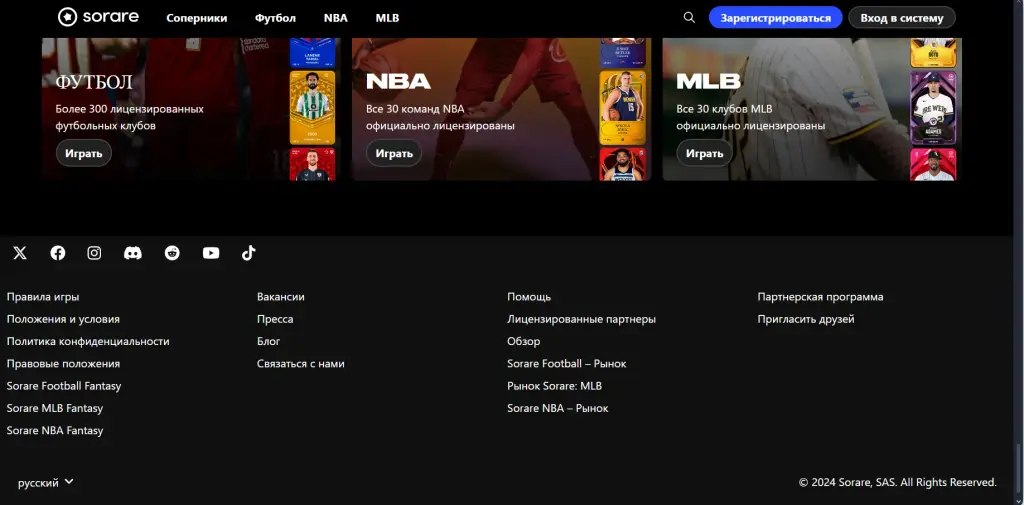The height and width of the screenshot is (505, 1024).
Task: Open the Обзор link
Action: pos(524,341)
